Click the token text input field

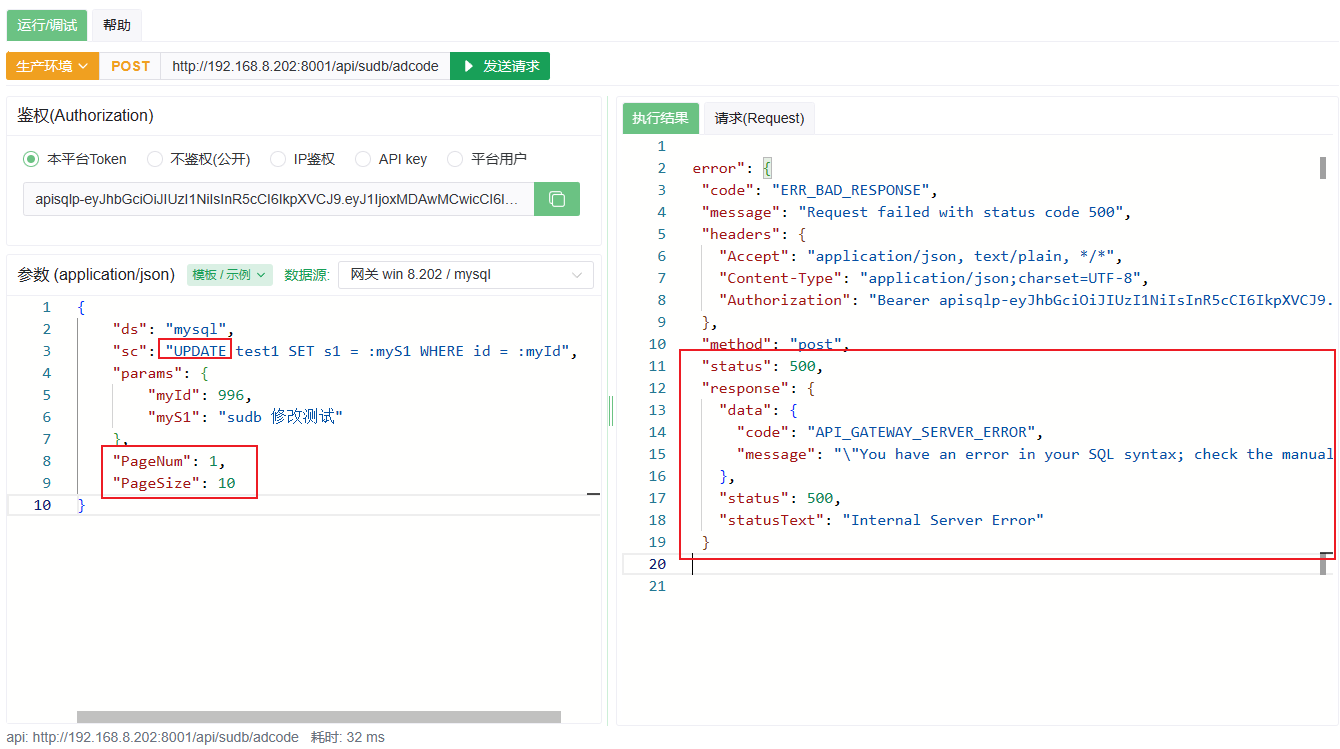point(278,199)
